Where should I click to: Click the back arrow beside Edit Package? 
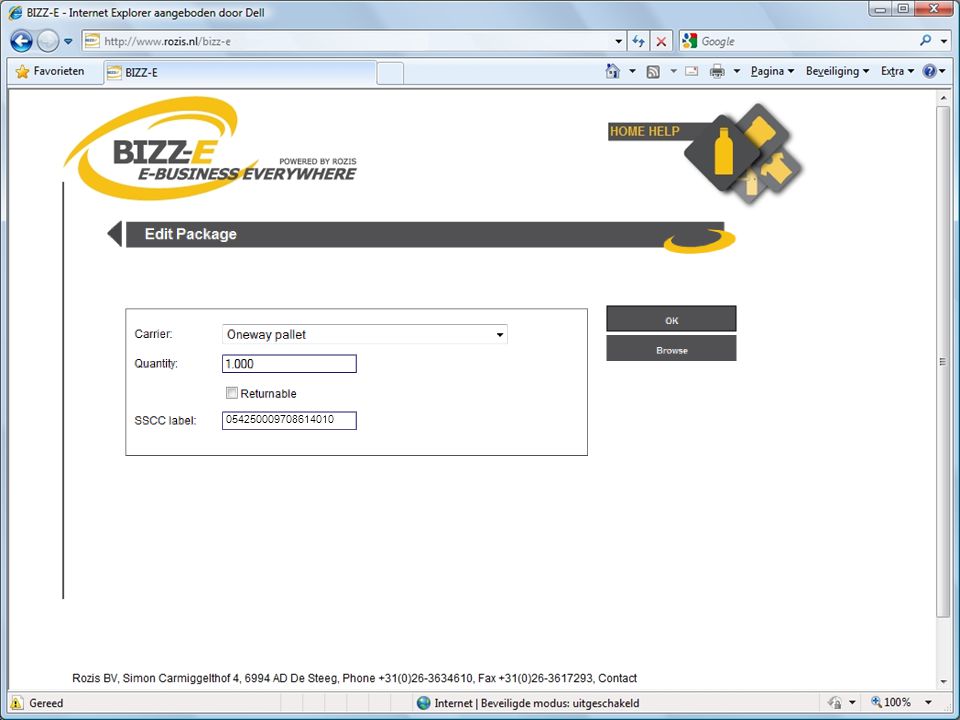114,234
